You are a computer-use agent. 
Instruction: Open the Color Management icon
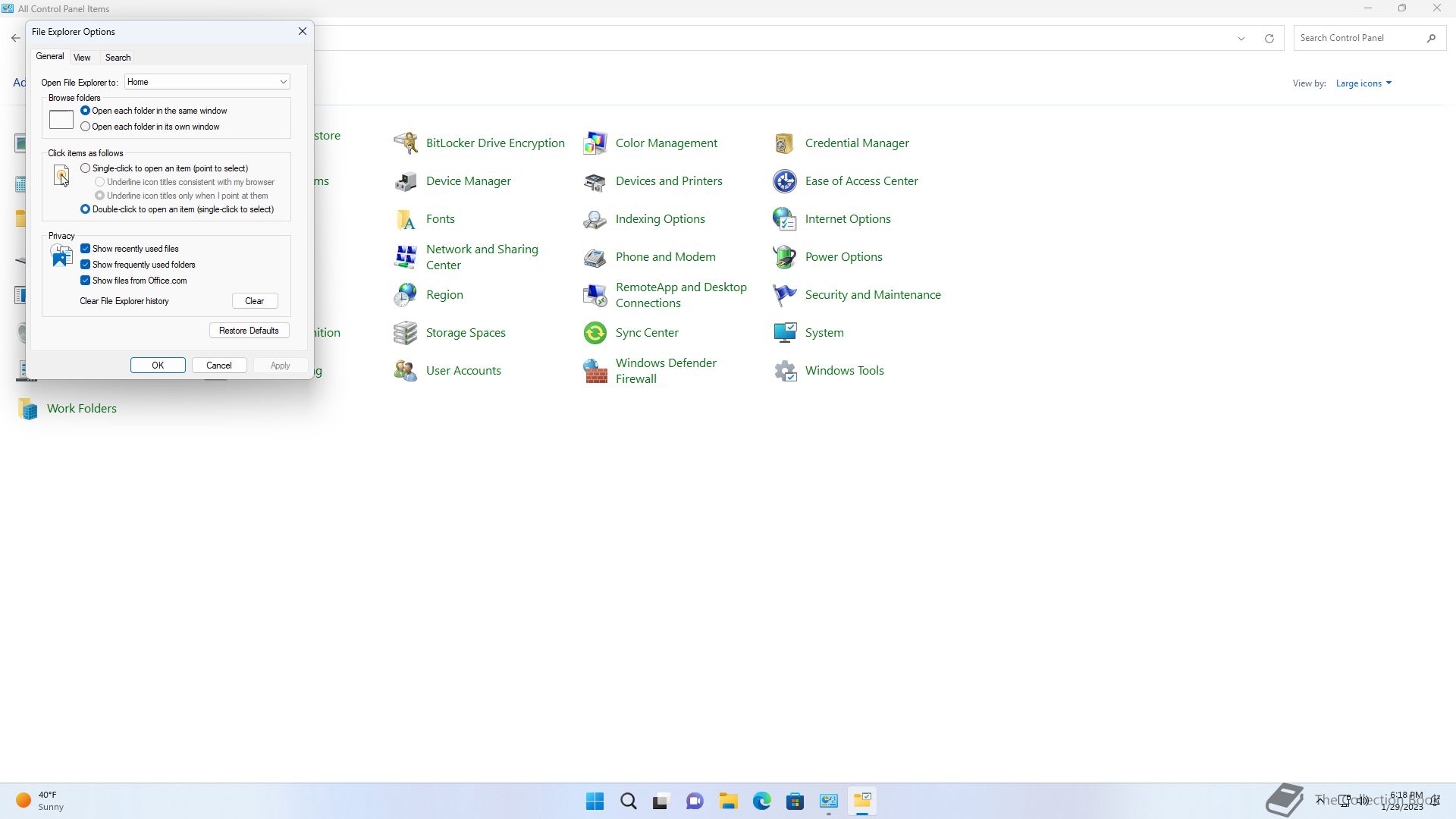click(x=595, y=143)
